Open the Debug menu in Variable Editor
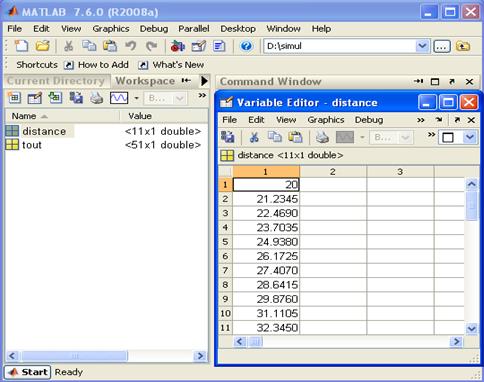 pos(369,120)
